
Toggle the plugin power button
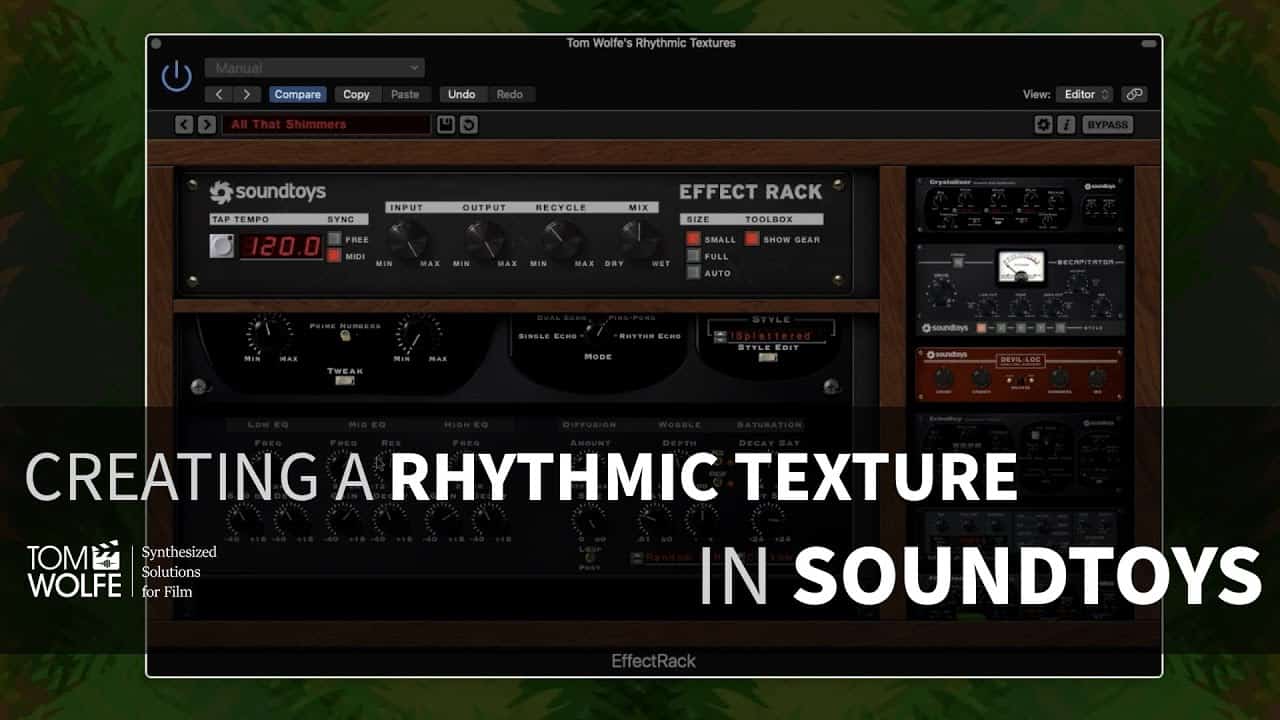[x=177, y=77]
